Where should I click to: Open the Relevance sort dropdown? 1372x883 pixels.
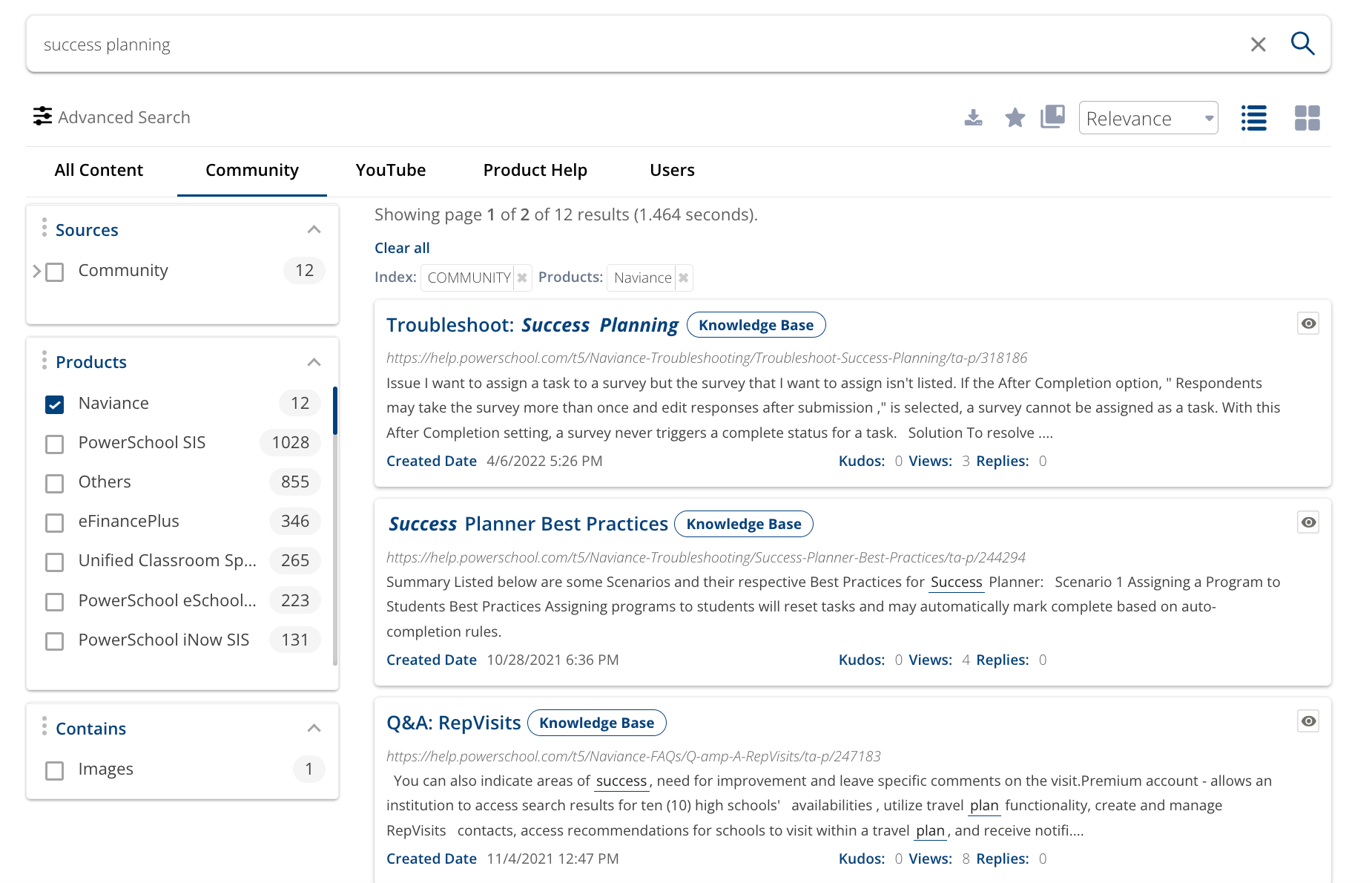pos(1148,117)
